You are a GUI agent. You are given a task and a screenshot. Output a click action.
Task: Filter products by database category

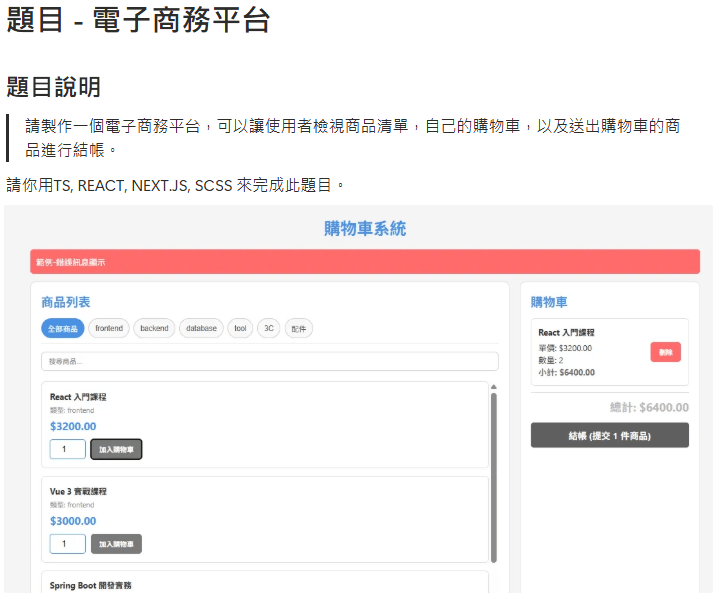(201, 328)
